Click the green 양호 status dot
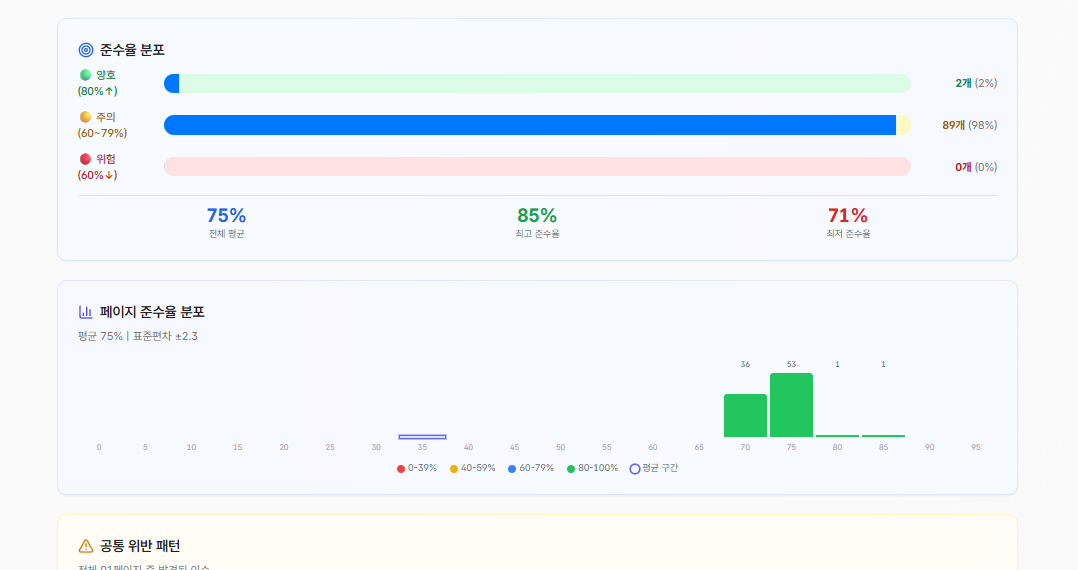This screenshot has width=1078, height=570. (85, 75)
